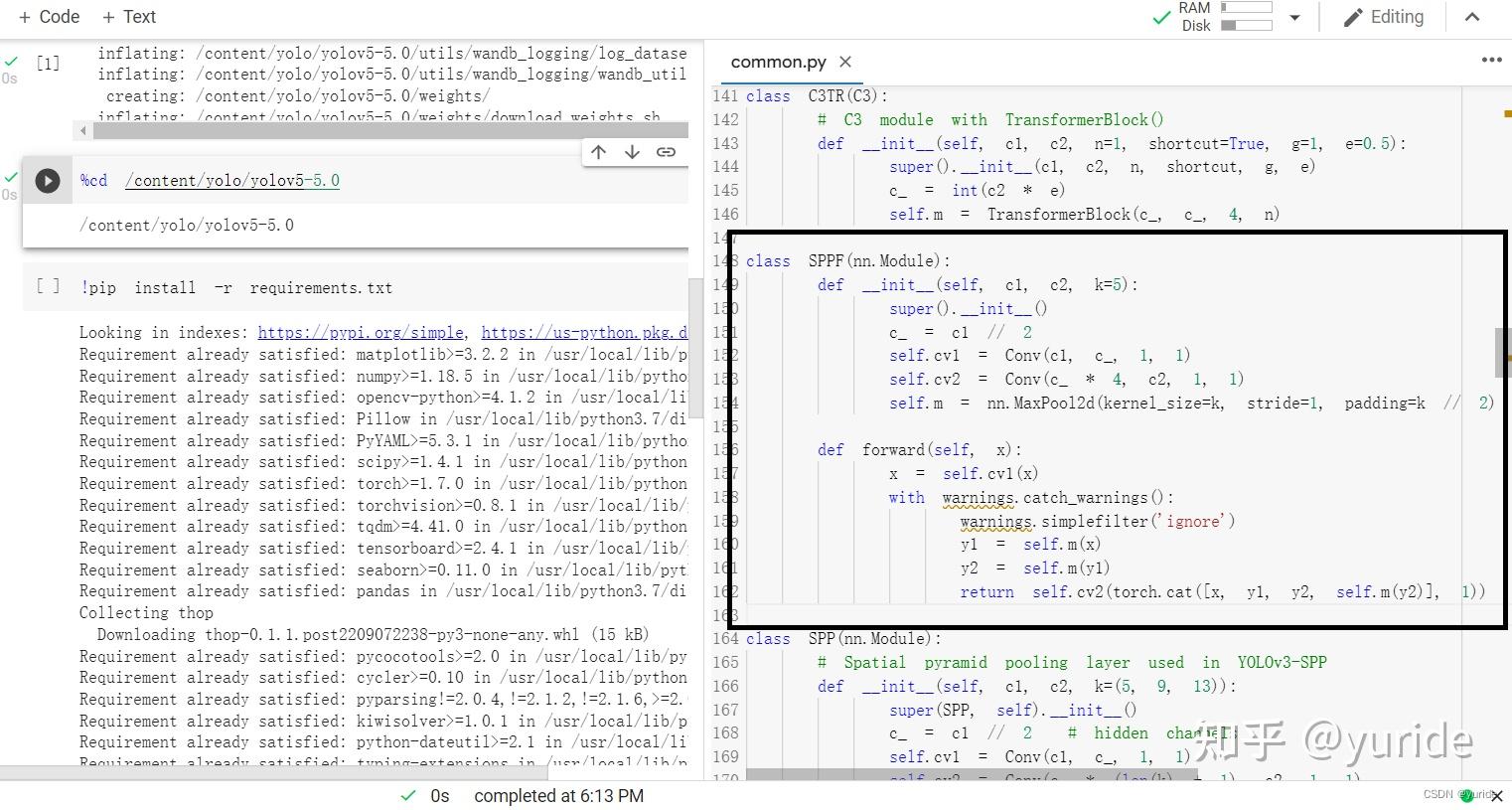The image size is (1512, 810).
Task: Close the common.py editor tab
Action: click(845, 62)
